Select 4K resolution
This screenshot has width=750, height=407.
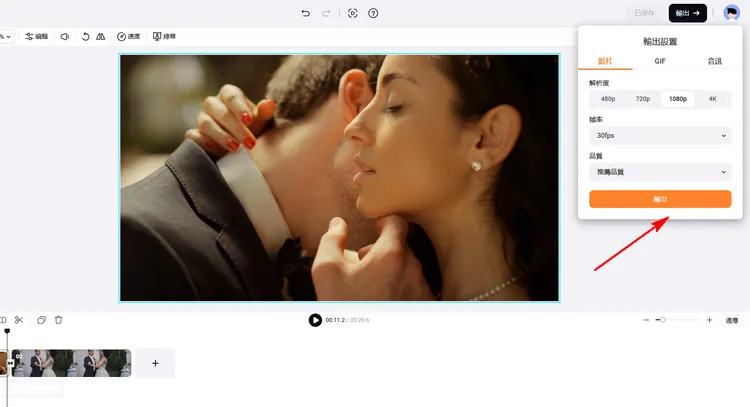tap(713, 99)
